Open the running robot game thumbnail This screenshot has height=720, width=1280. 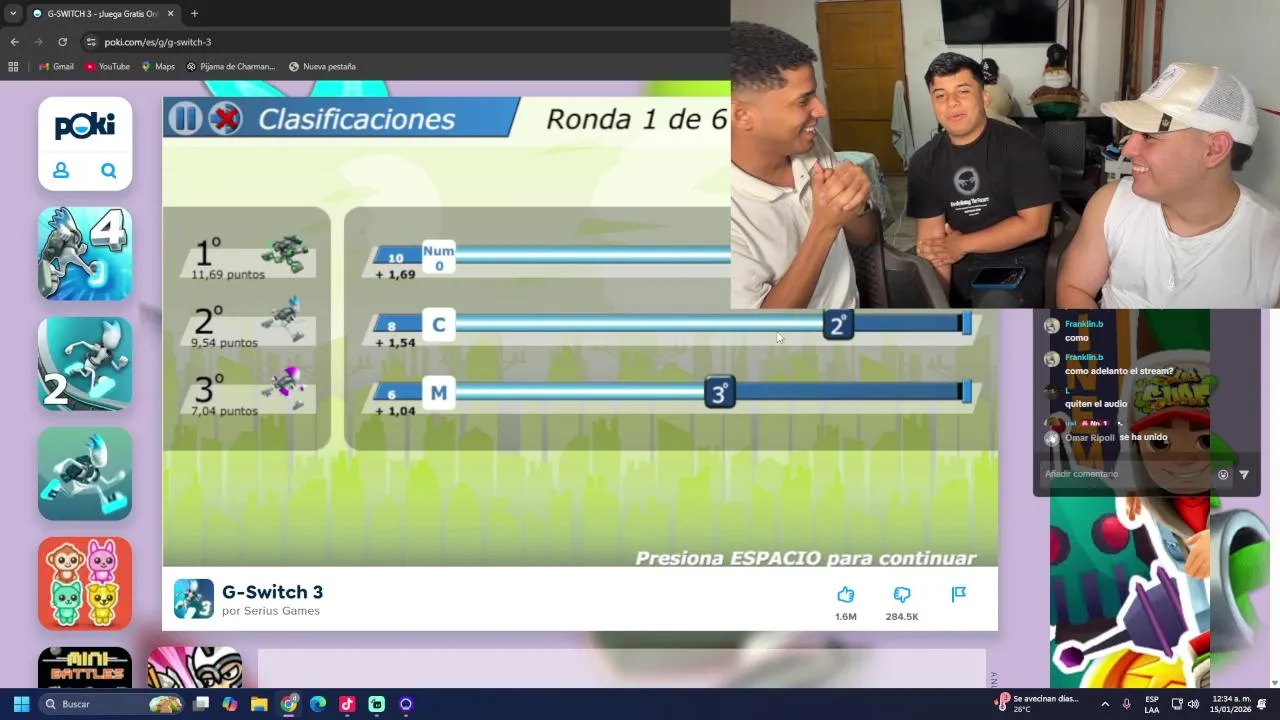(85, 474)
